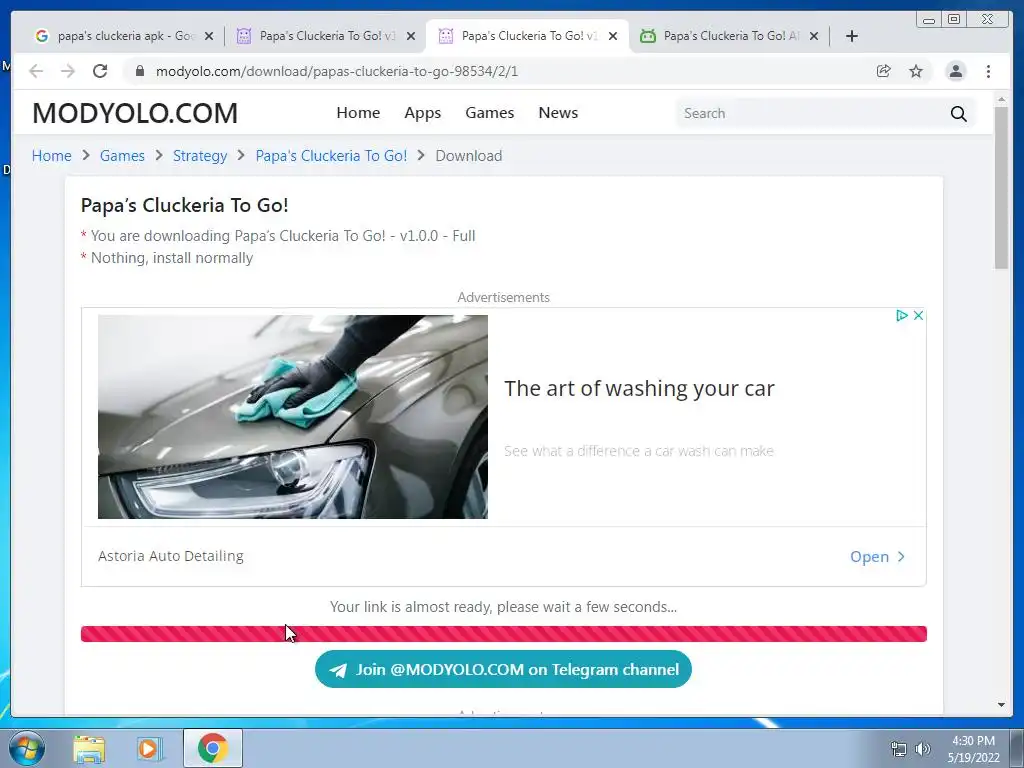Image resolution: width=1024 pixels, height=768 pixels.
Task: Close the Google search tab
Action: (209, 36)
